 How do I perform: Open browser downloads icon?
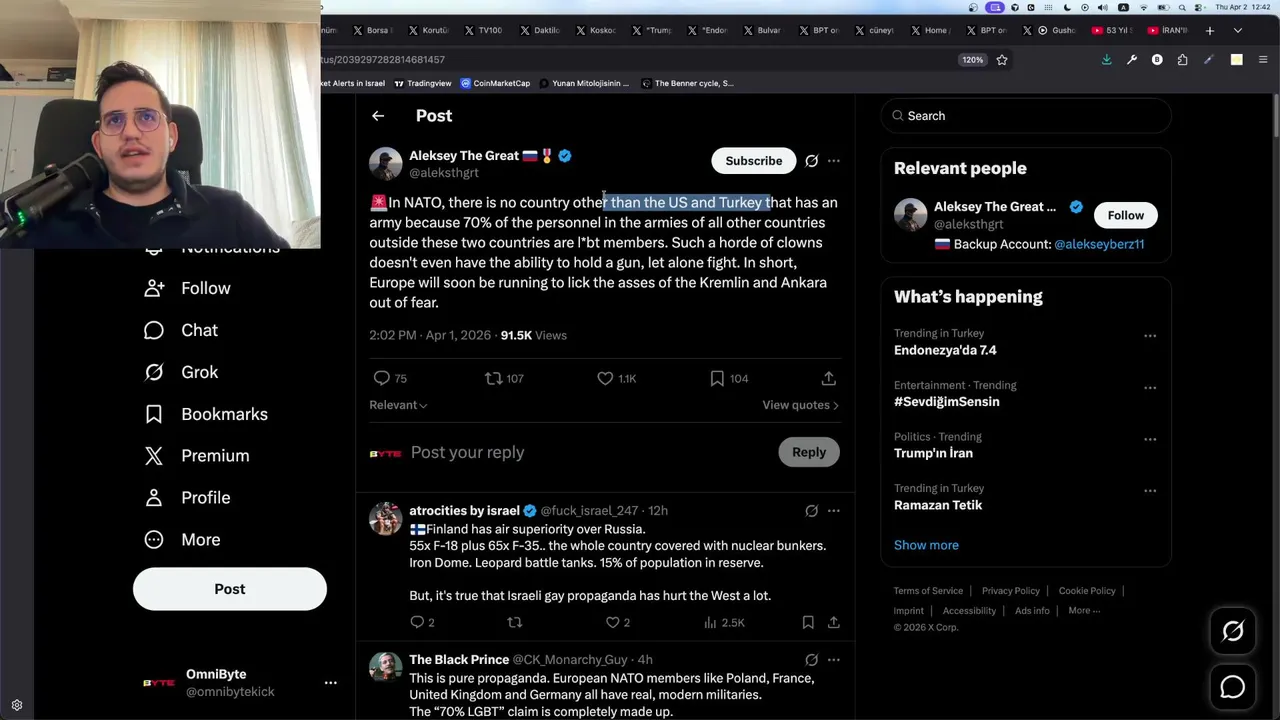pos(1107,60)
